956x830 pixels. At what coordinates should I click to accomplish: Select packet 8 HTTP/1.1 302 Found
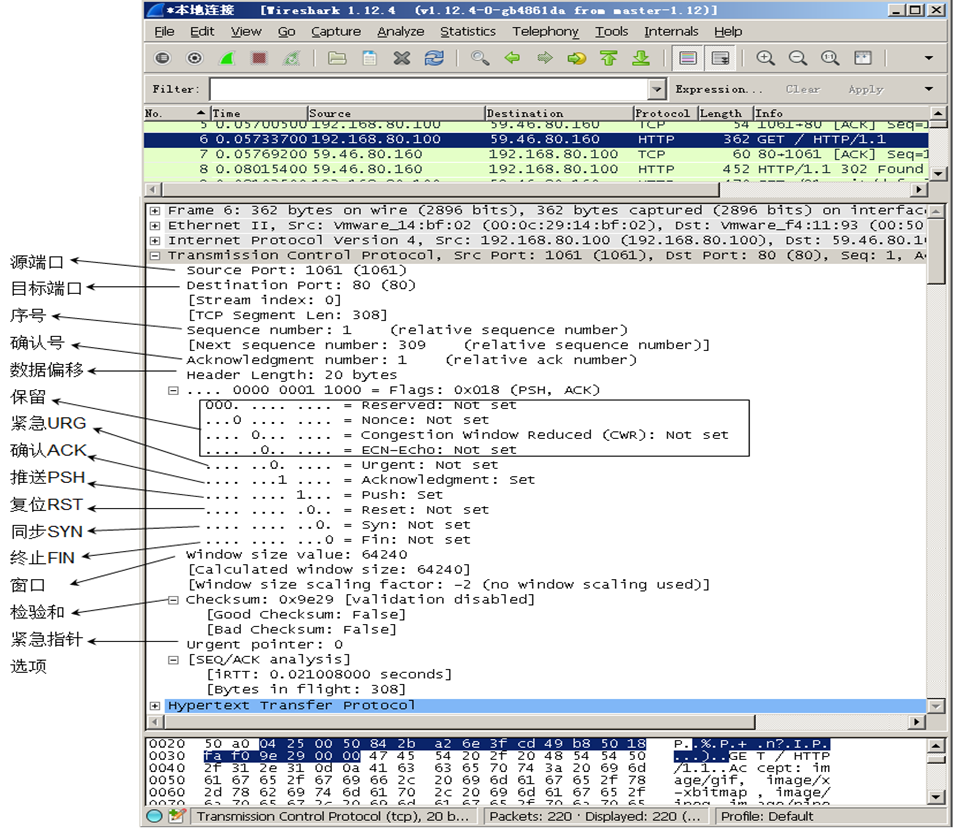pyautogui.click(x=537, y=169)
